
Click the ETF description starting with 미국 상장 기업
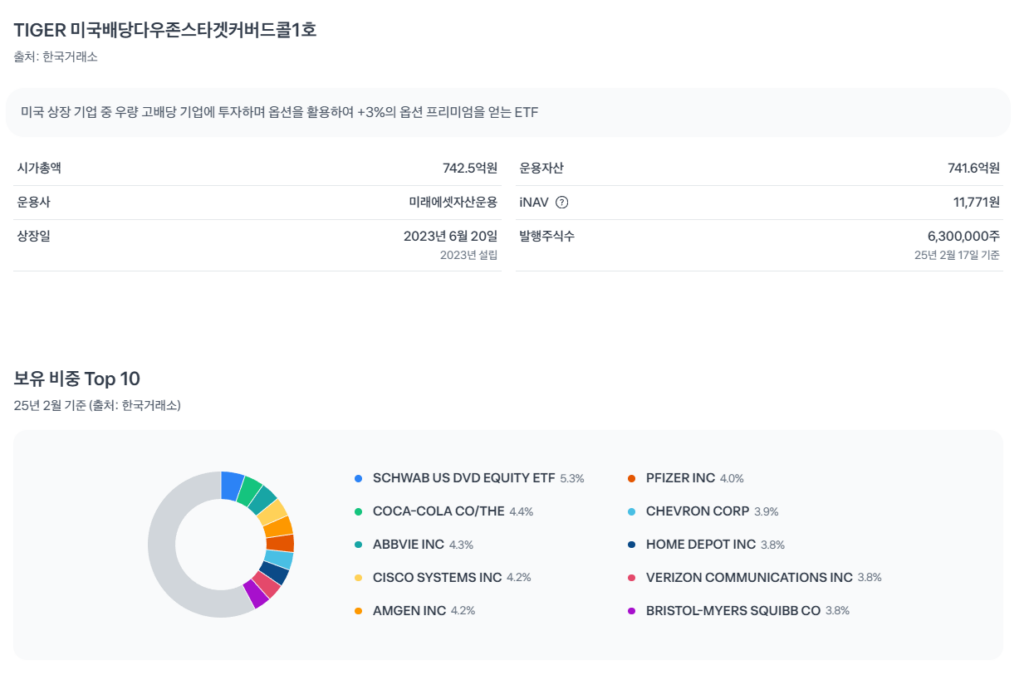(x=280, y=112)
